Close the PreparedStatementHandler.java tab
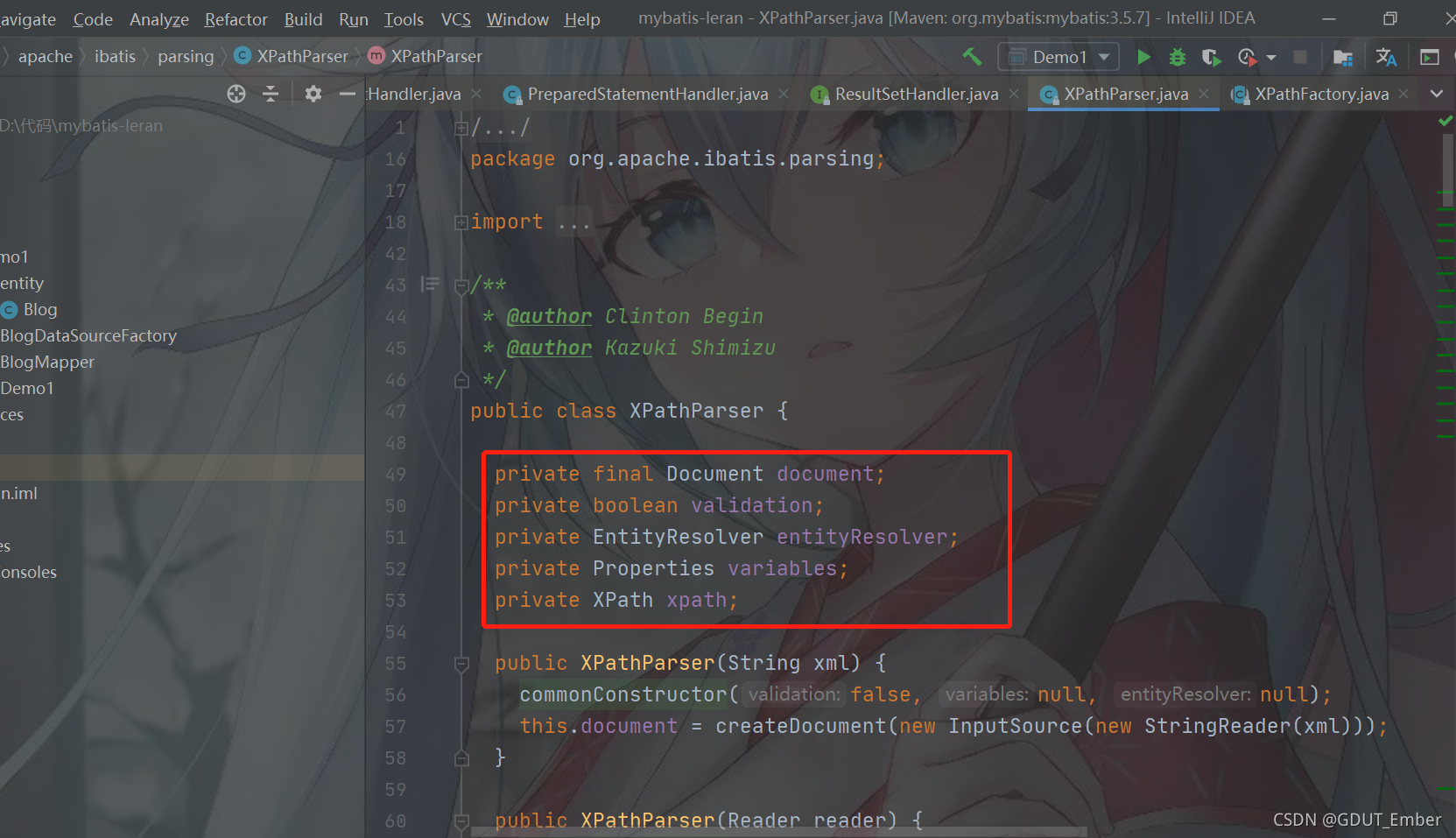1456x838 pixels. (784, 94)
